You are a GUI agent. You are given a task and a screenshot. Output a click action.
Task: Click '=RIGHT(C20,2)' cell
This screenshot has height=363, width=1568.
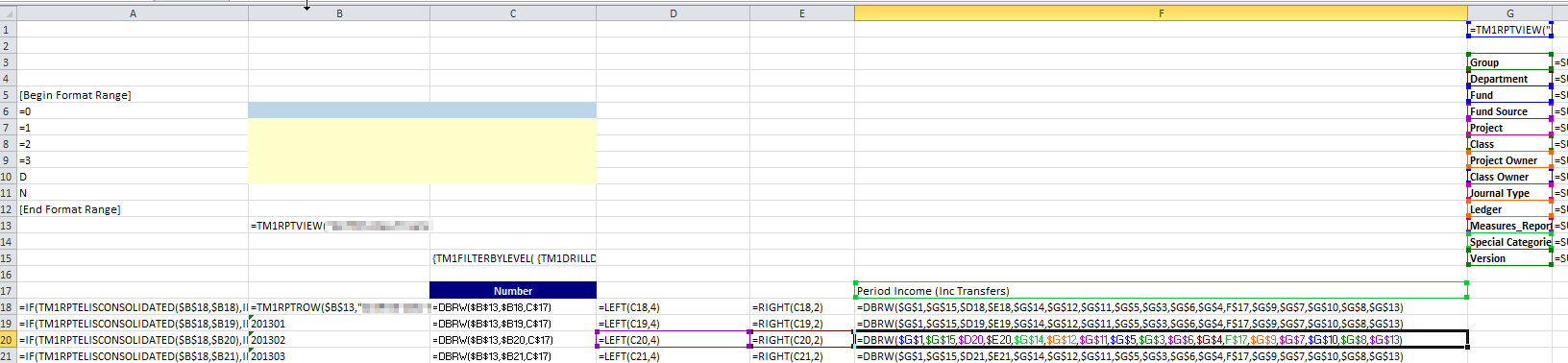click(x=802, y=340)
